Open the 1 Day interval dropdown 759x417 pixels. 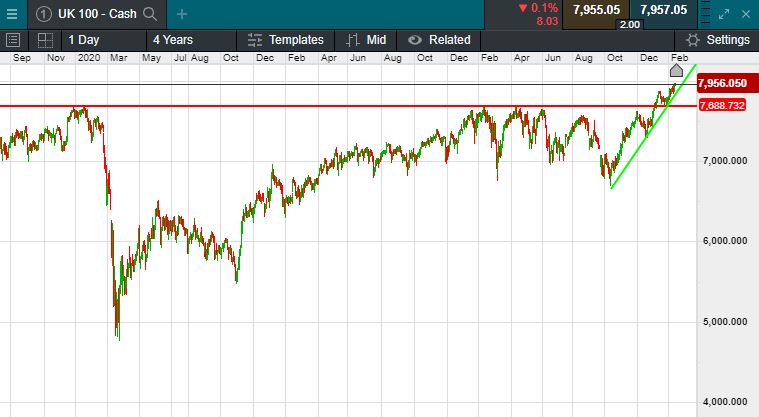(x=104, y=40)
